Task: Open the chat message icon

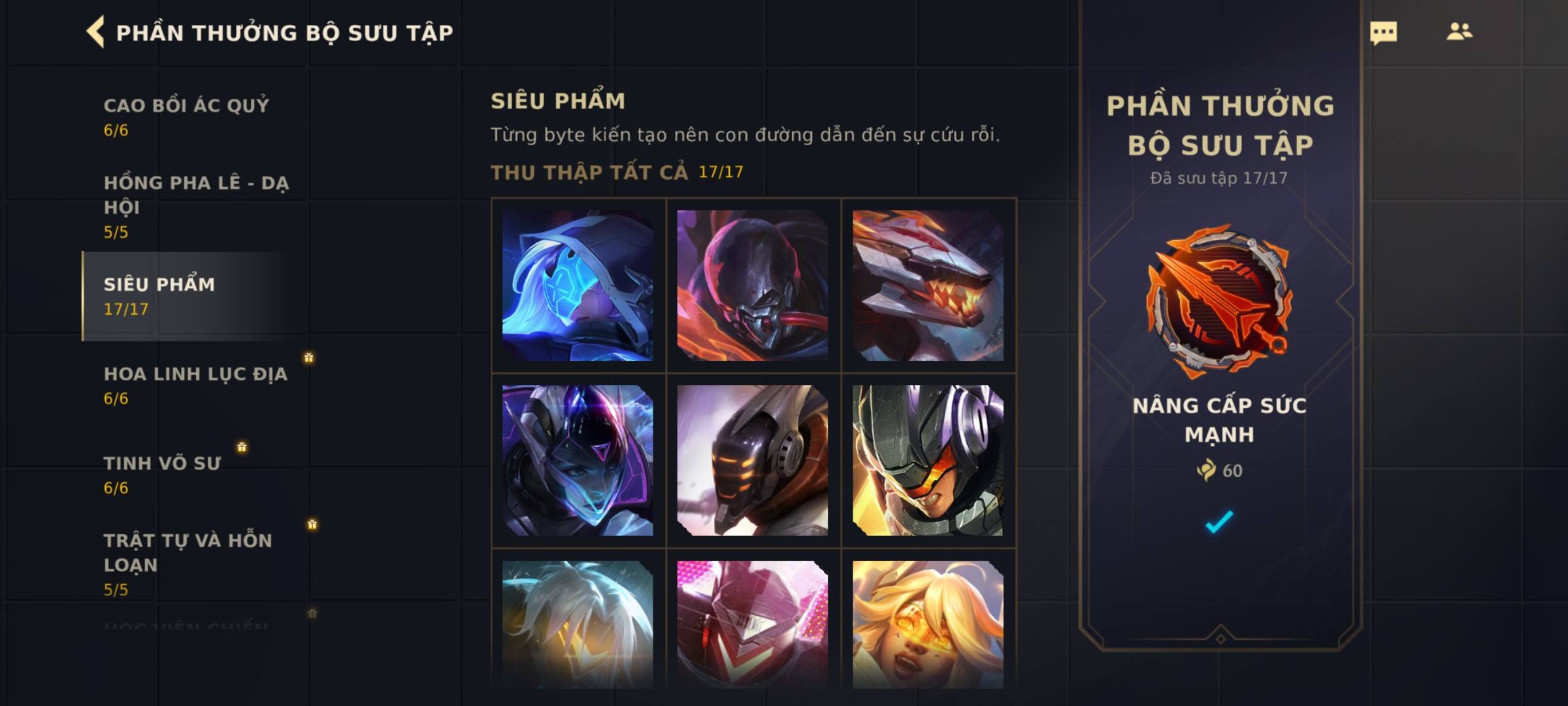Action: pos(1383,33)
